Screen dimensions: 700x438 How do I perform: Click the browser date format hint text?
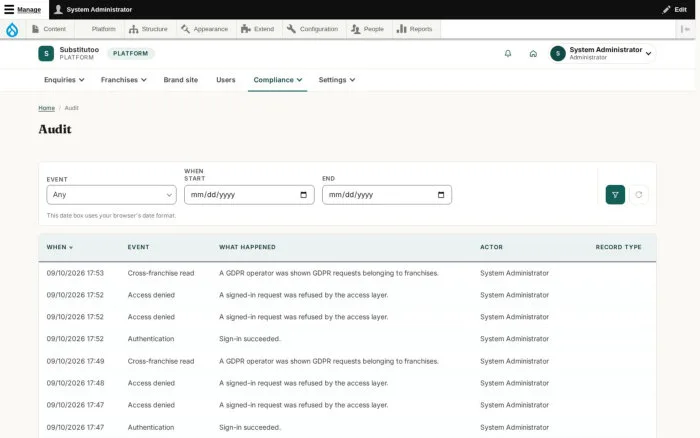pos(111,216)
